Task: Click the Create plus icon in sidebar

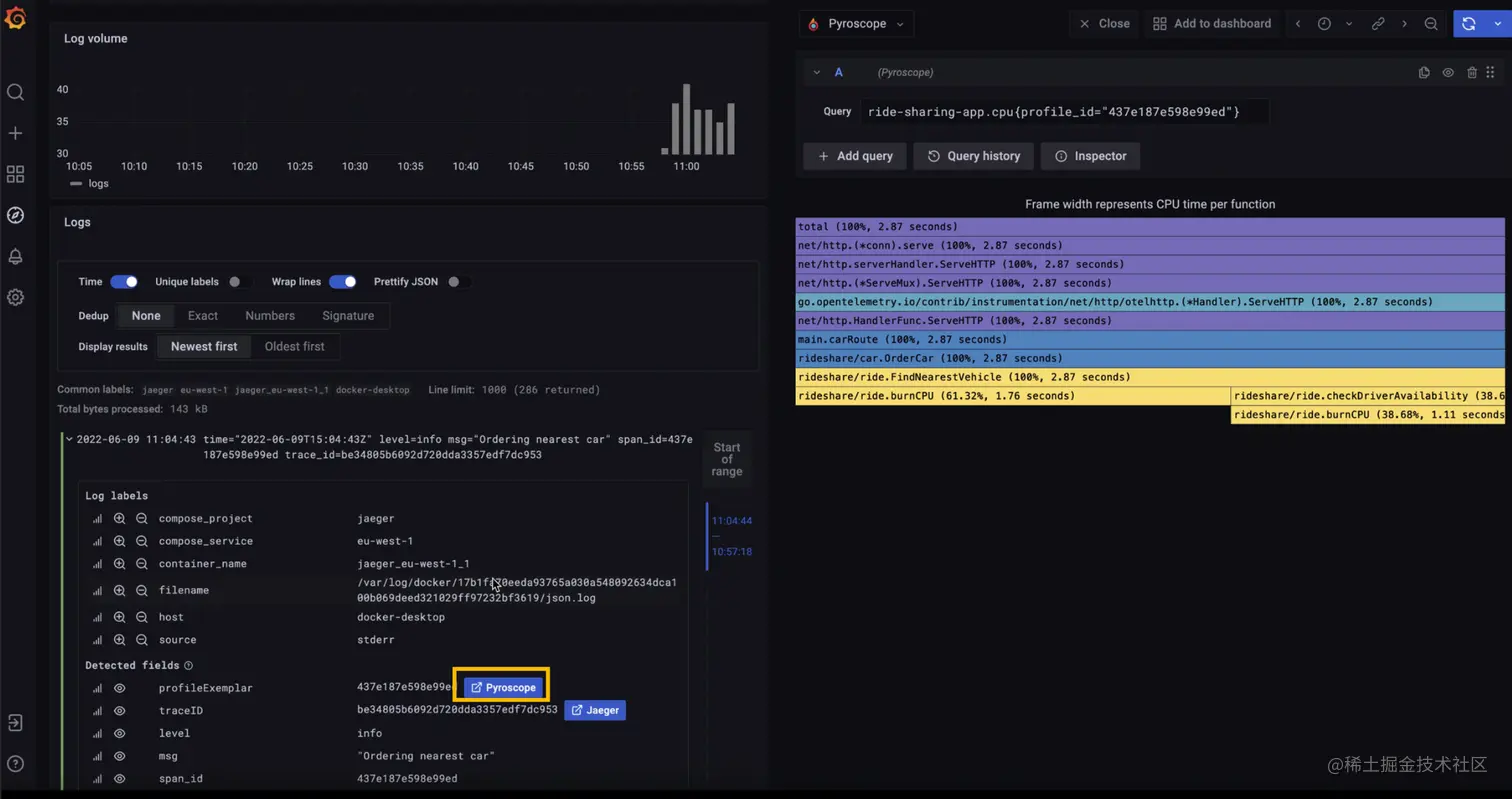Action: [x=15, y=133]
